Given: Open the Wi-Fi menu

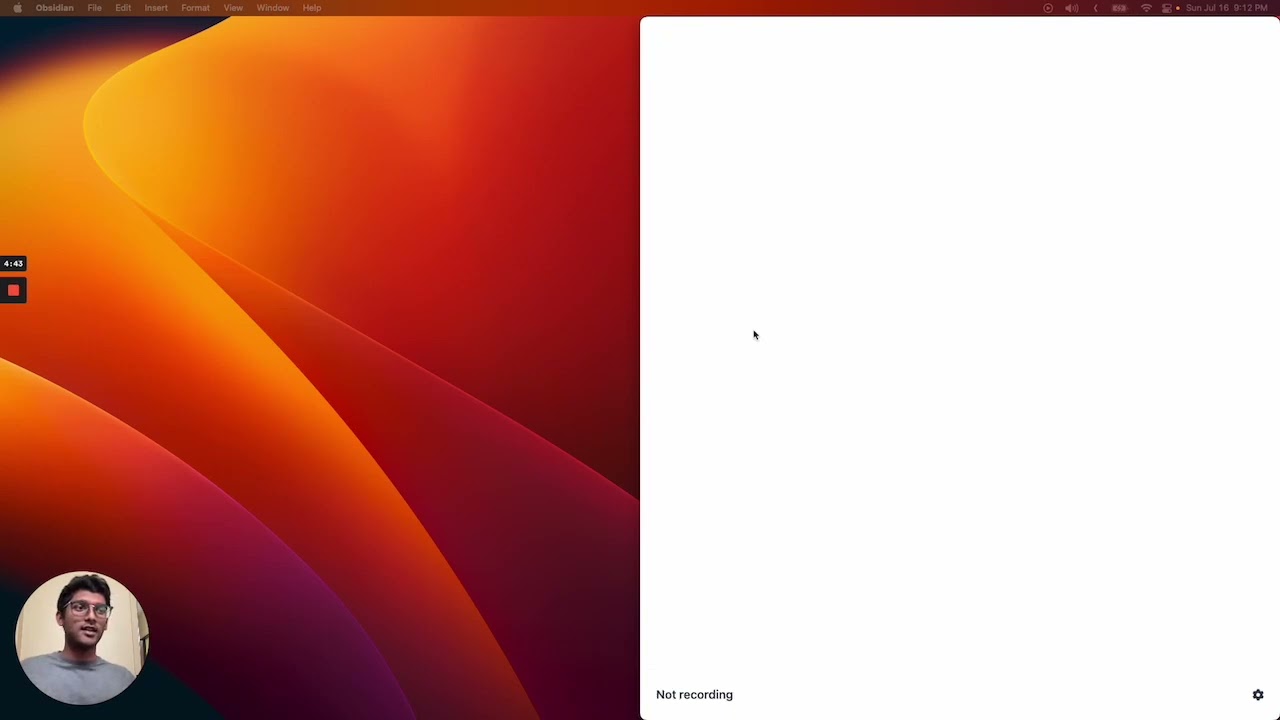Looking at the screenshot, I should (1146, 8).
